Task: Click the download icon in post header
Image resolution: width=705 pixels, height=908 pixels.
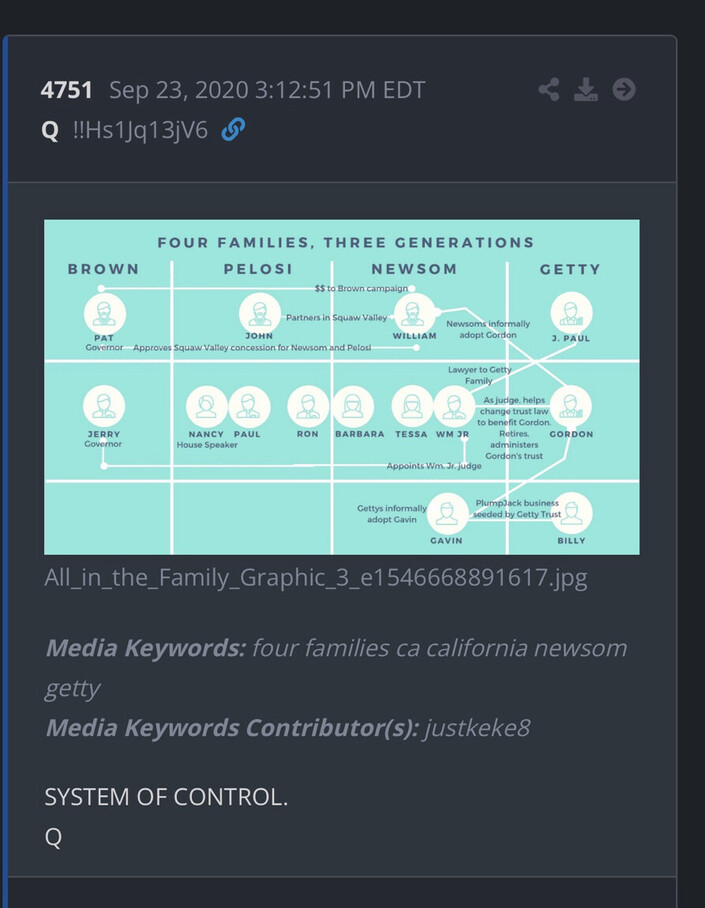Action: pos(586,90)
